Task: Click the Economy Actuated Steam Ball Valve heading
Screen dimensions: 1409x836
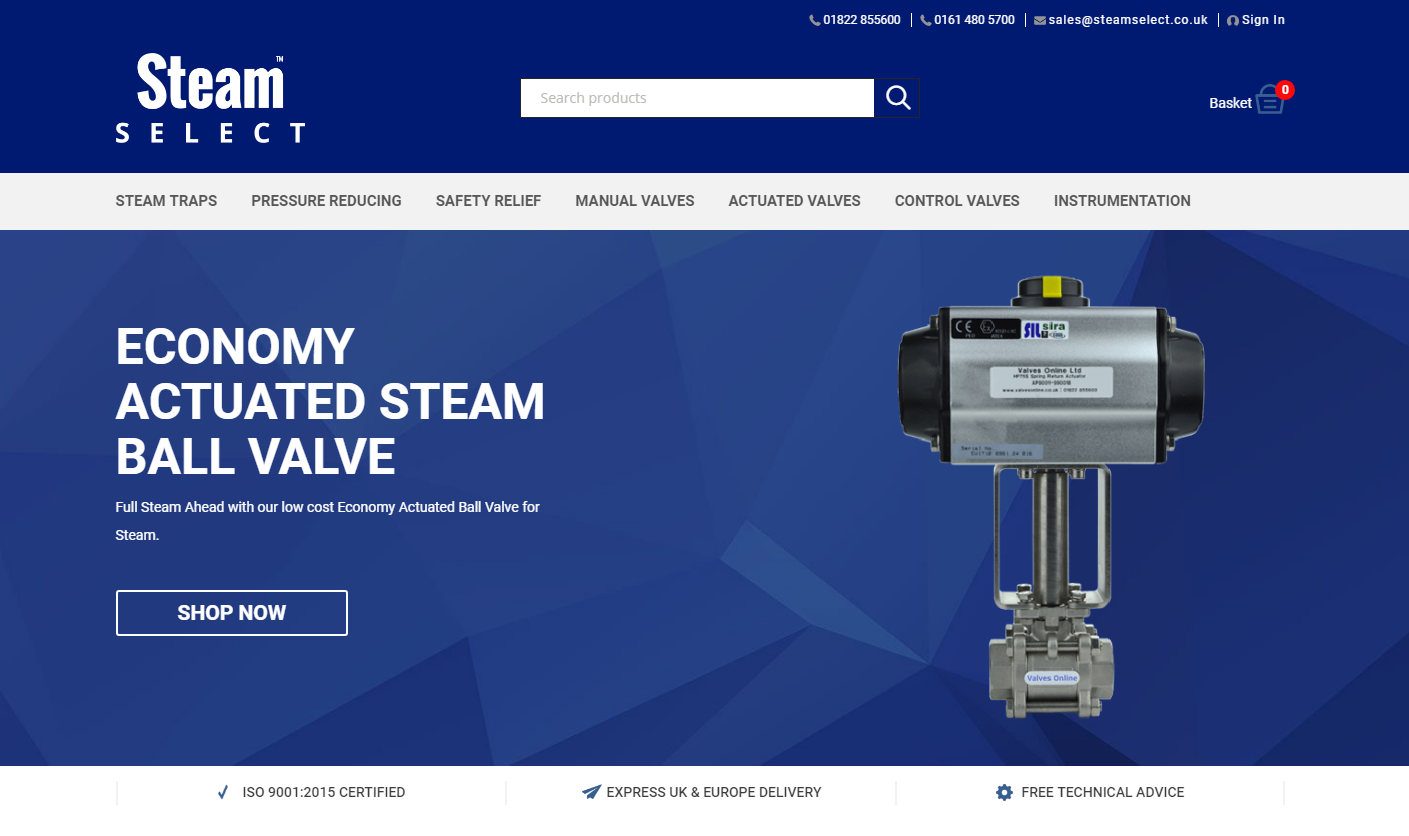Action: pyautogui.click(x=330, y=402)
